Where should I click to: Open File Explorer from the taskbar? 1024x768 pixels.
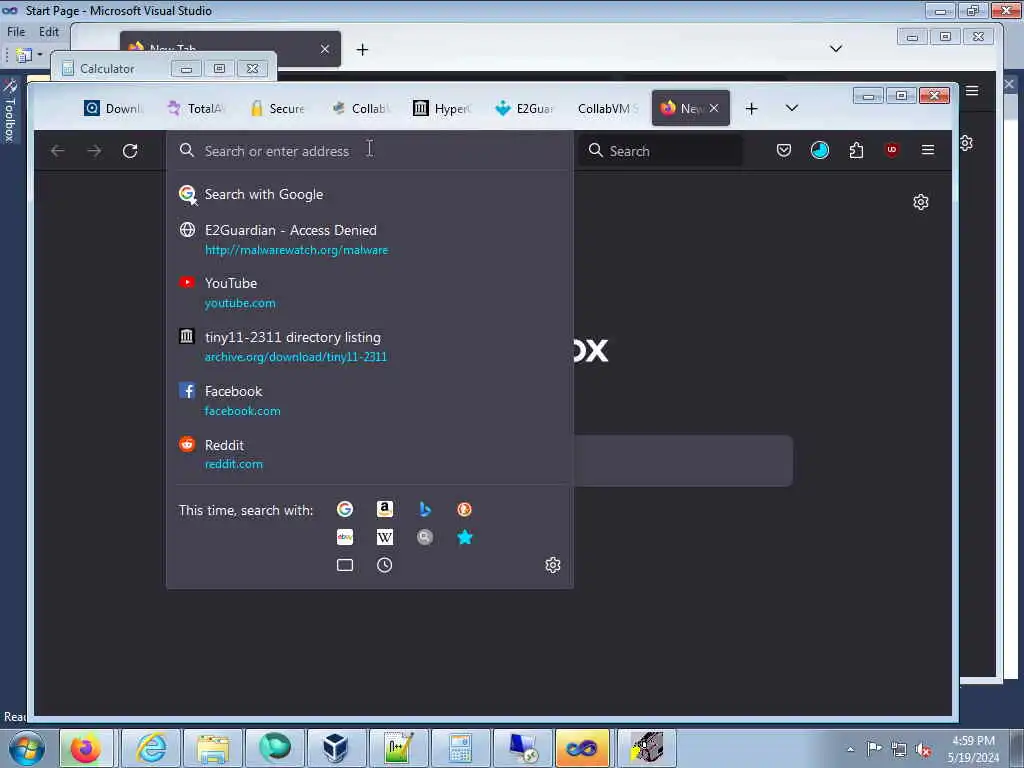coord(213,748)
